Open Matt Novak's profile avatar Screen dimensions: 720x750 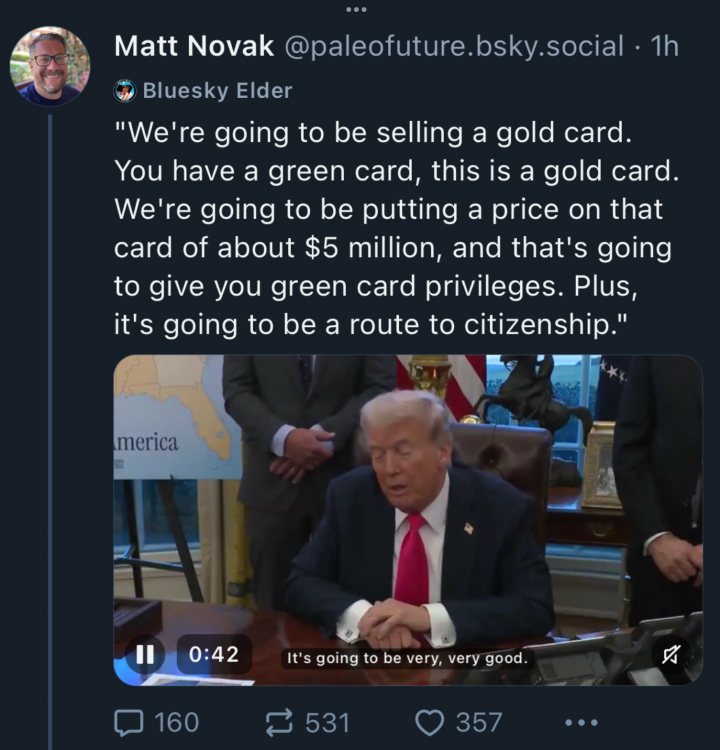pyautogui.click(x=49, y=66)
